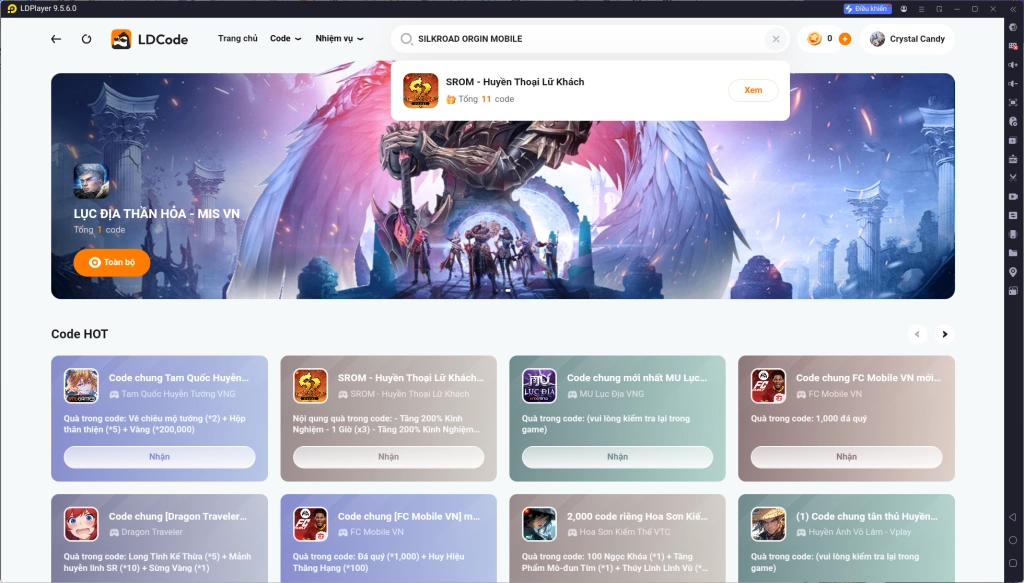The image size is (1024, 583).
Task: Collapse the right sidebar with double chevron
Action: coord(1014,9)
